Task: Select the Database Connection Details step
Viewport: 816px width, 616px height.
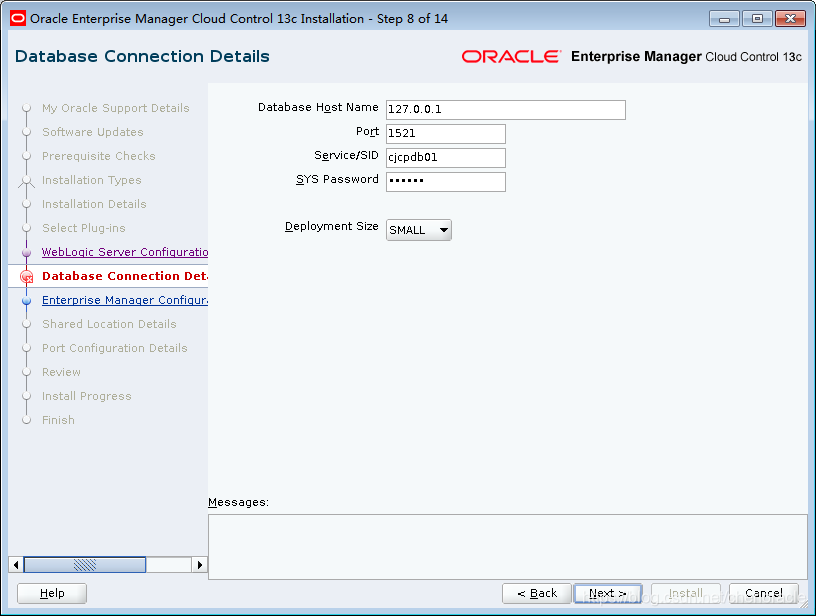Action: click(x=125, y=276)
